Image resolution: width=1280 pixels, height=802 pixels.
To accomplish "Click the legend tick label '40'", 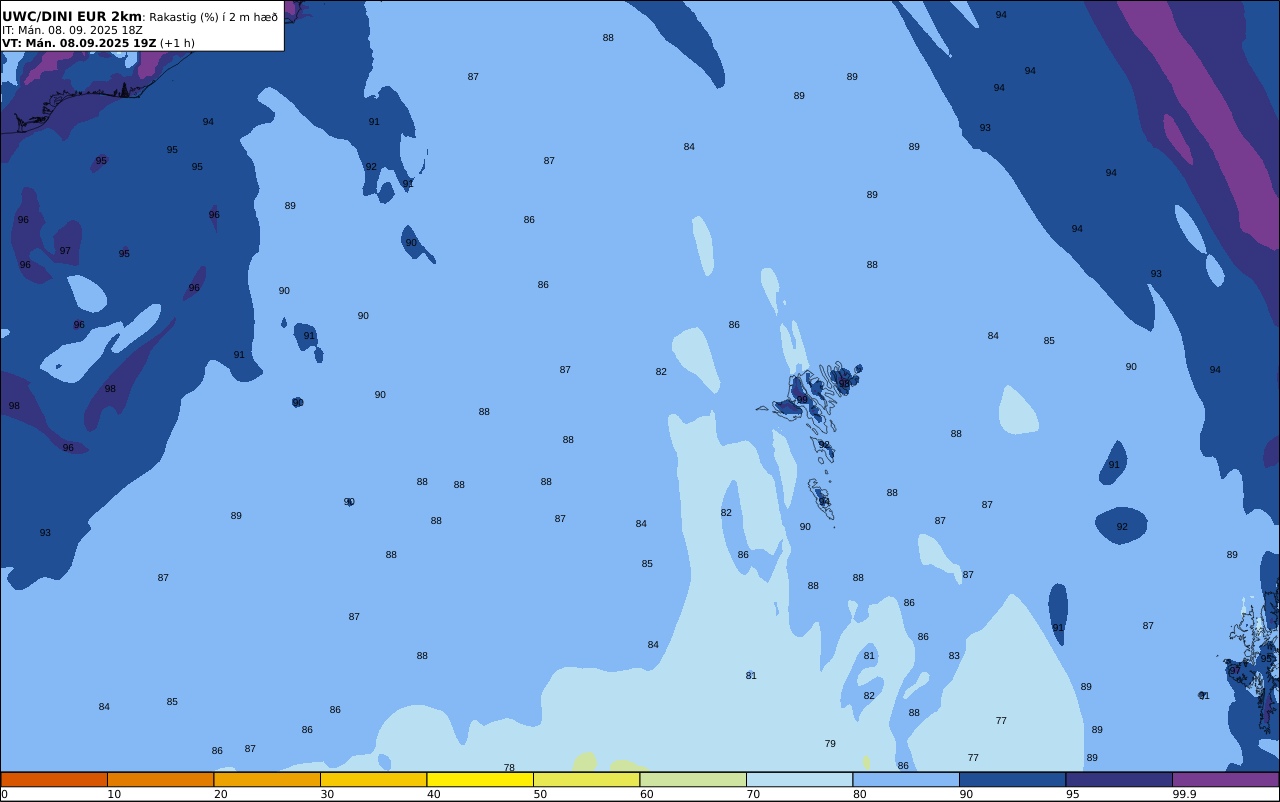I will pos(433,795).
